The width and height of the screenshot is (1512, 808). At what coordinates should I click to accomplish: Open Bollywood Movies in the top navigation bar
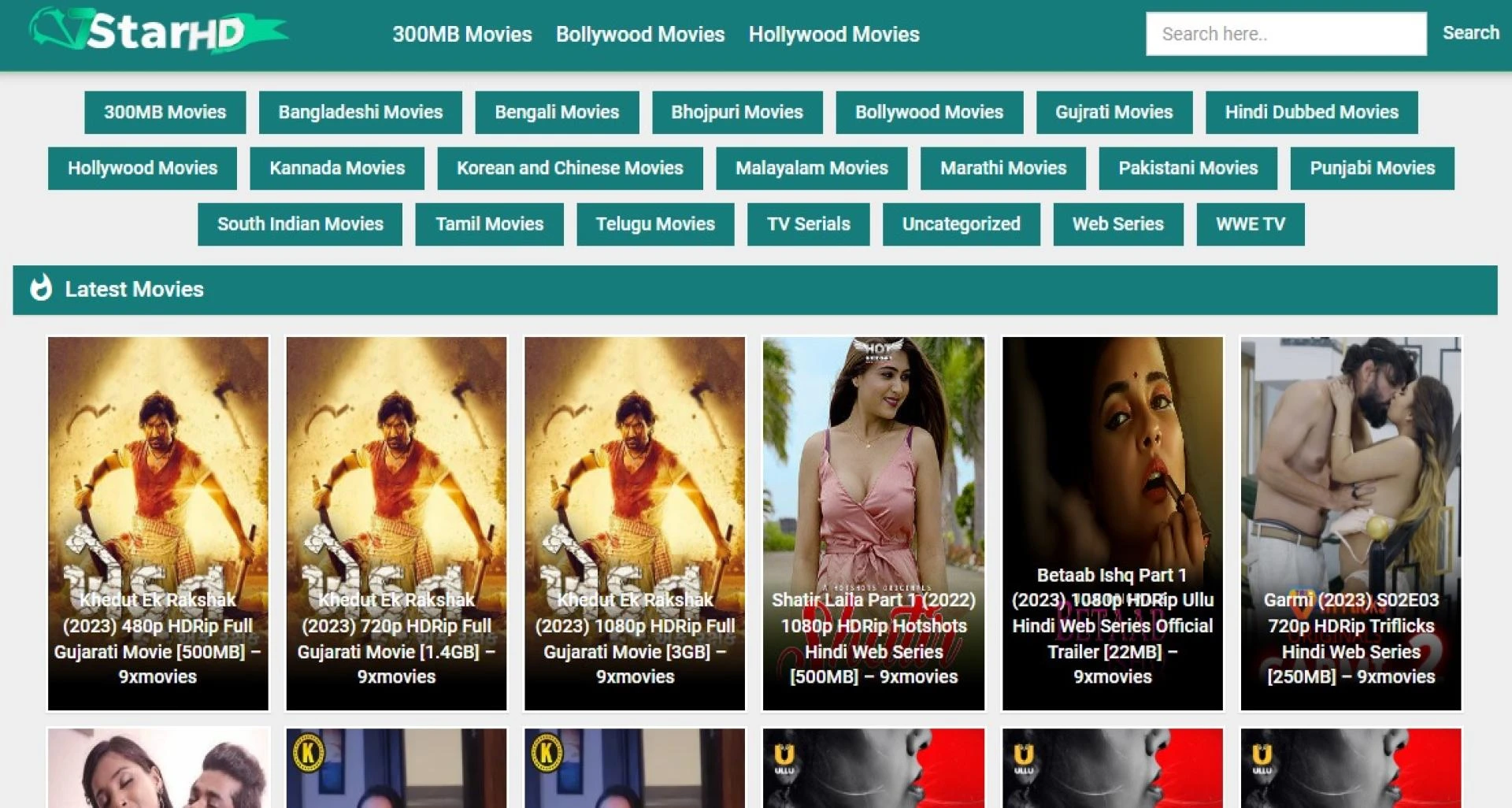pos(640,34)
